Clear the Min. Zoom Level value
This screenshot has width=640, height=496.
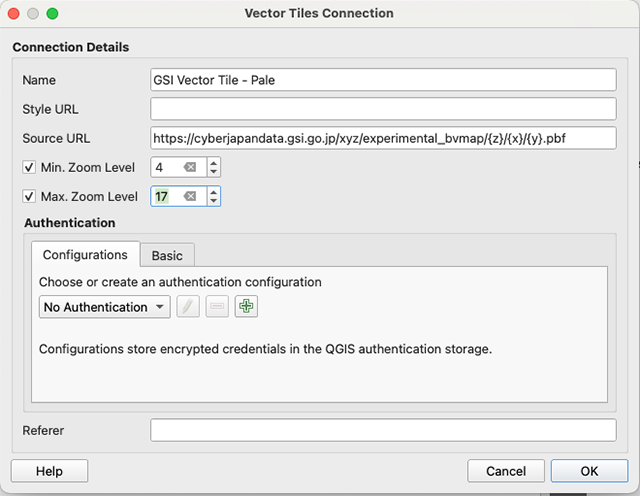190,167
